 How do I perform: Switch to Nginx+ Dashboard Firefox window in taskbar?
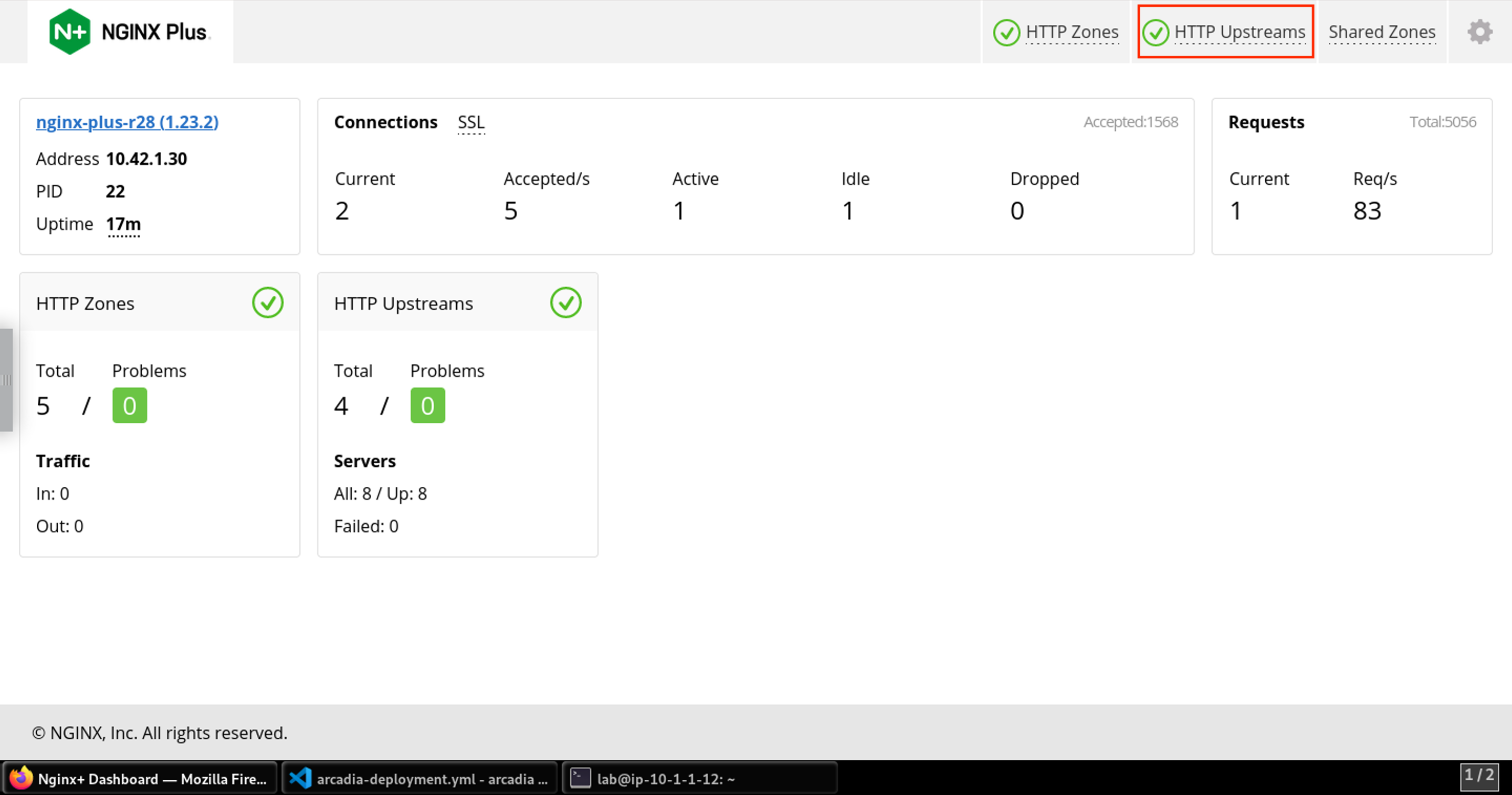[x=139, y=778]
